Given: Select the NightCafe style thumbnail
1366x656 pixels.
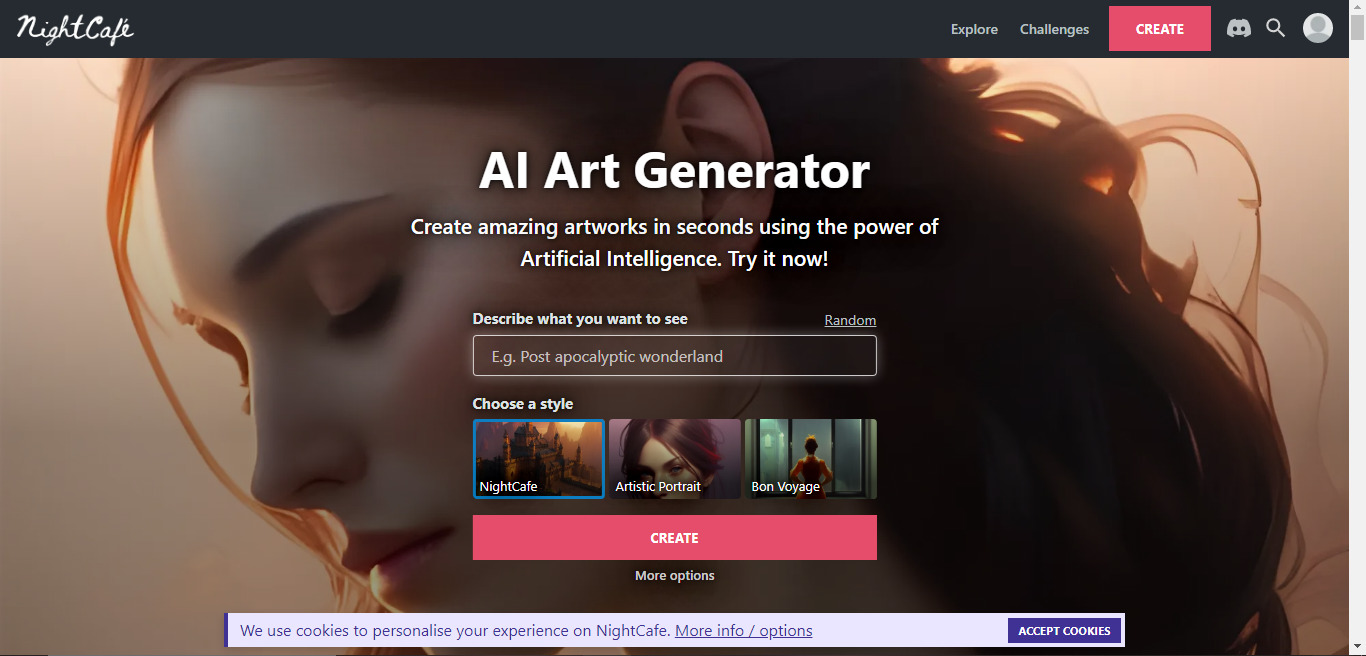Looking at the screenshot, I should [539, 459].
